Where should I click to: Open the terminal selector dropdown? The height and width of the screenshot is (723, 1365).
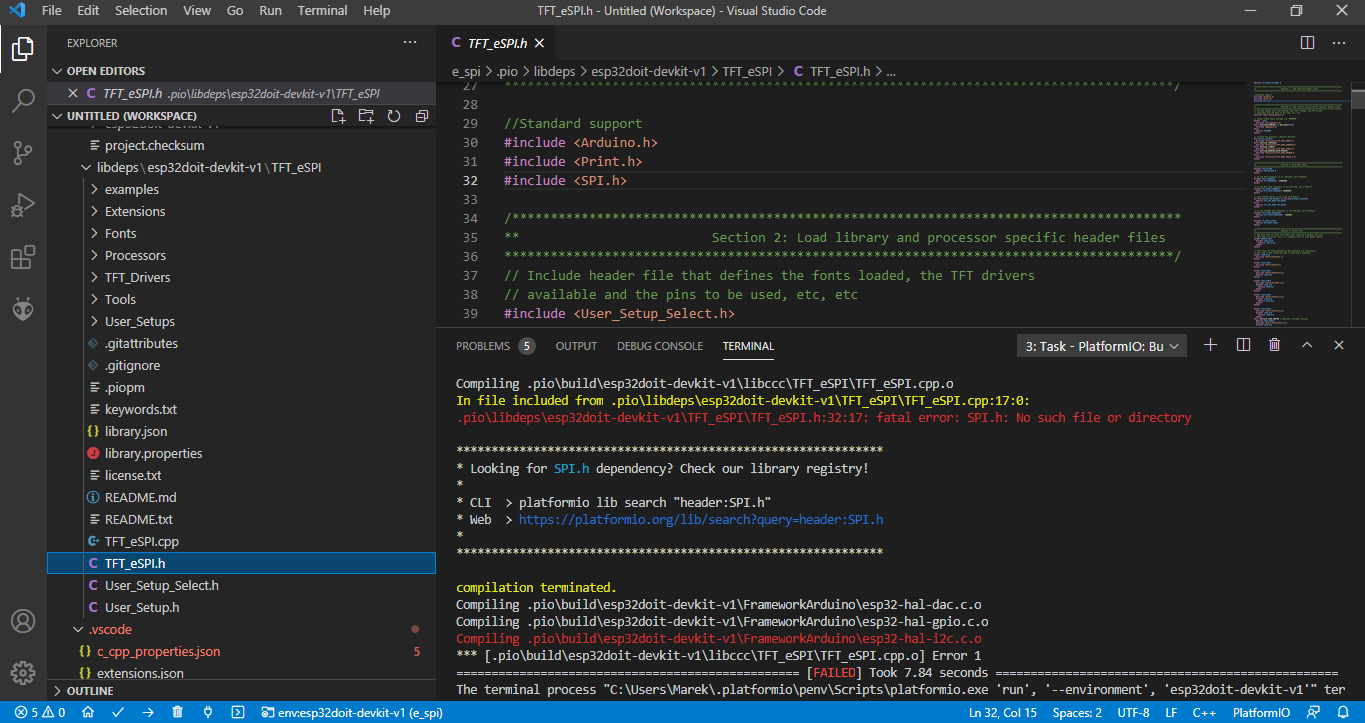point(1101,346)
